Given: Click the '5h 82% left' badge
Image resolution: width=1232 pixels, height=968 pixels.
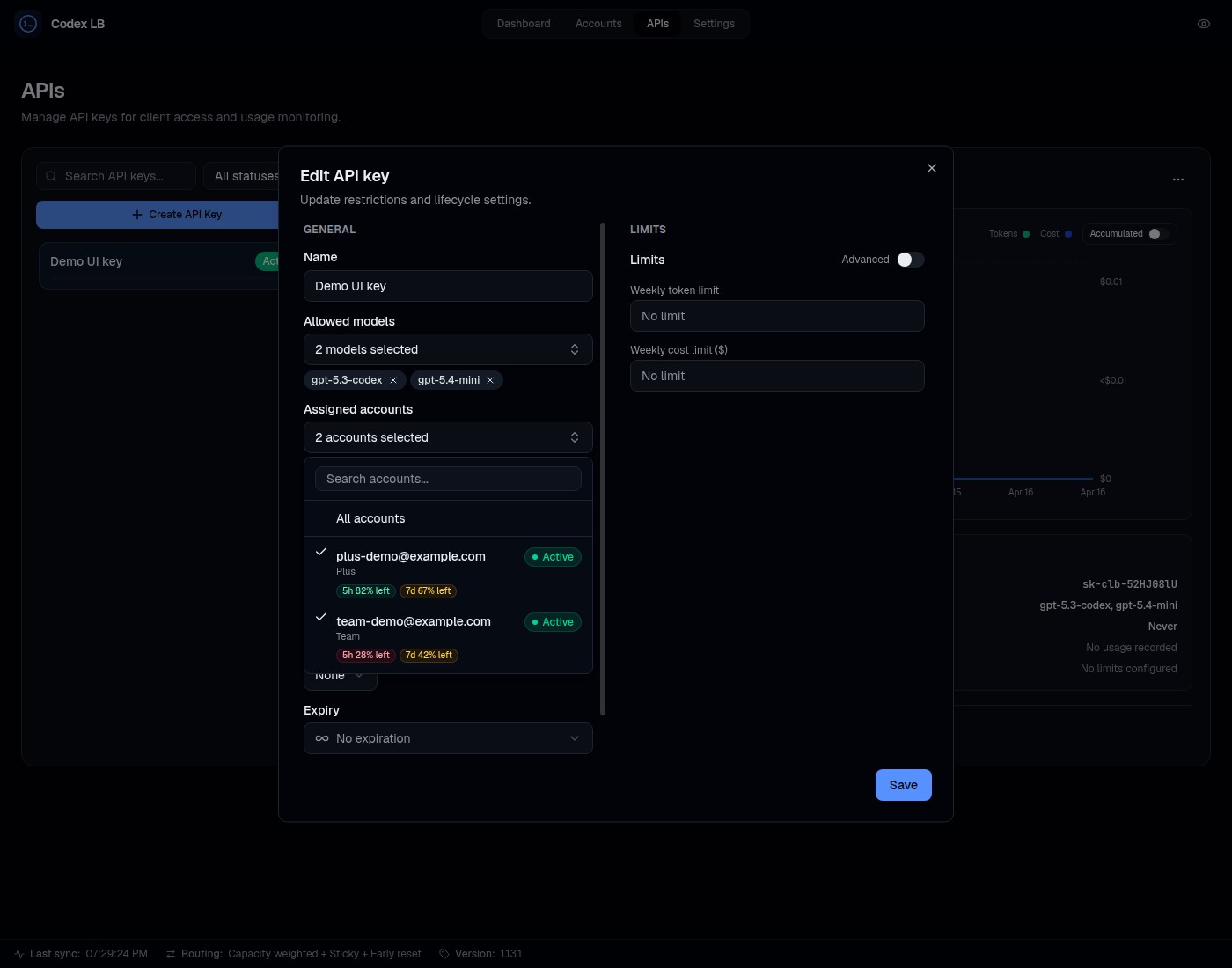Looking at the screenshot, I should [x=366, y=591].
